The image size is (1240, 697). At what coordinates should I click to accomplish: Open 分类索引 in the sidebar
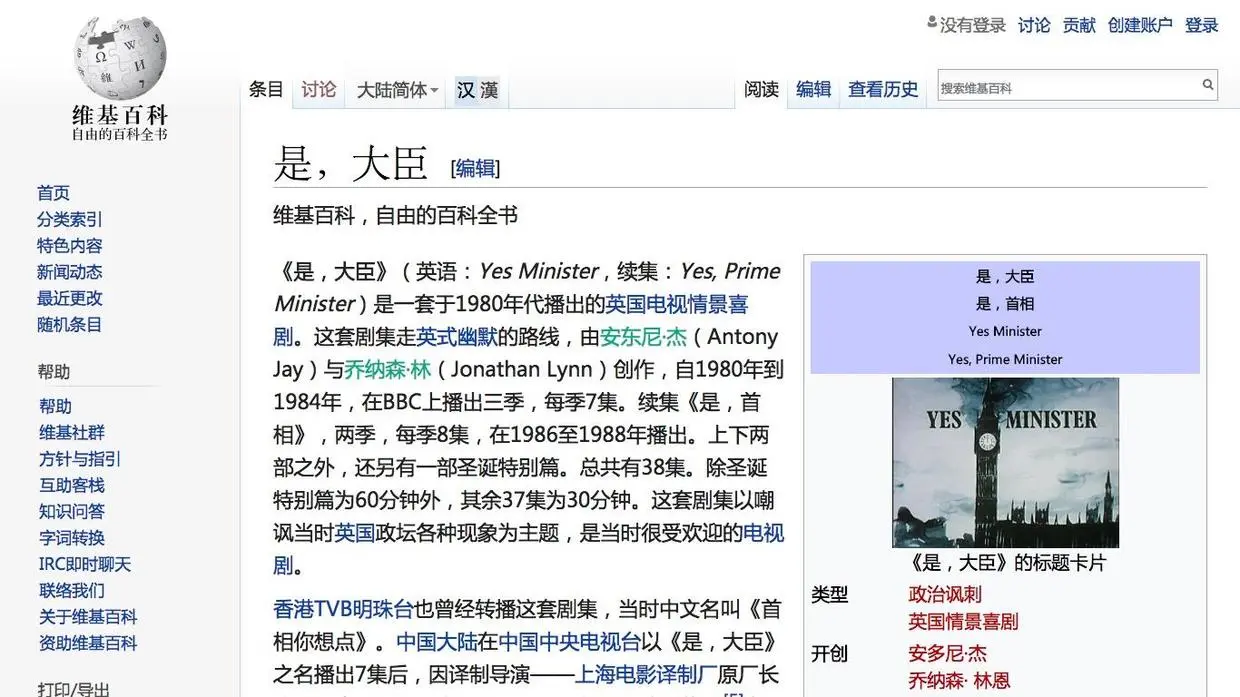coord(69,219)
